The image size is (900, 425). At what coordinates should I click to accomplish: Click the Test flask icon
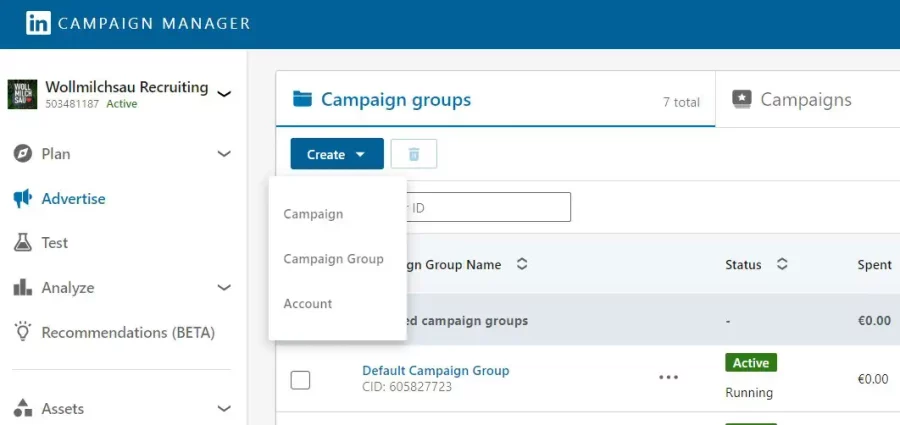coord(22,243)
